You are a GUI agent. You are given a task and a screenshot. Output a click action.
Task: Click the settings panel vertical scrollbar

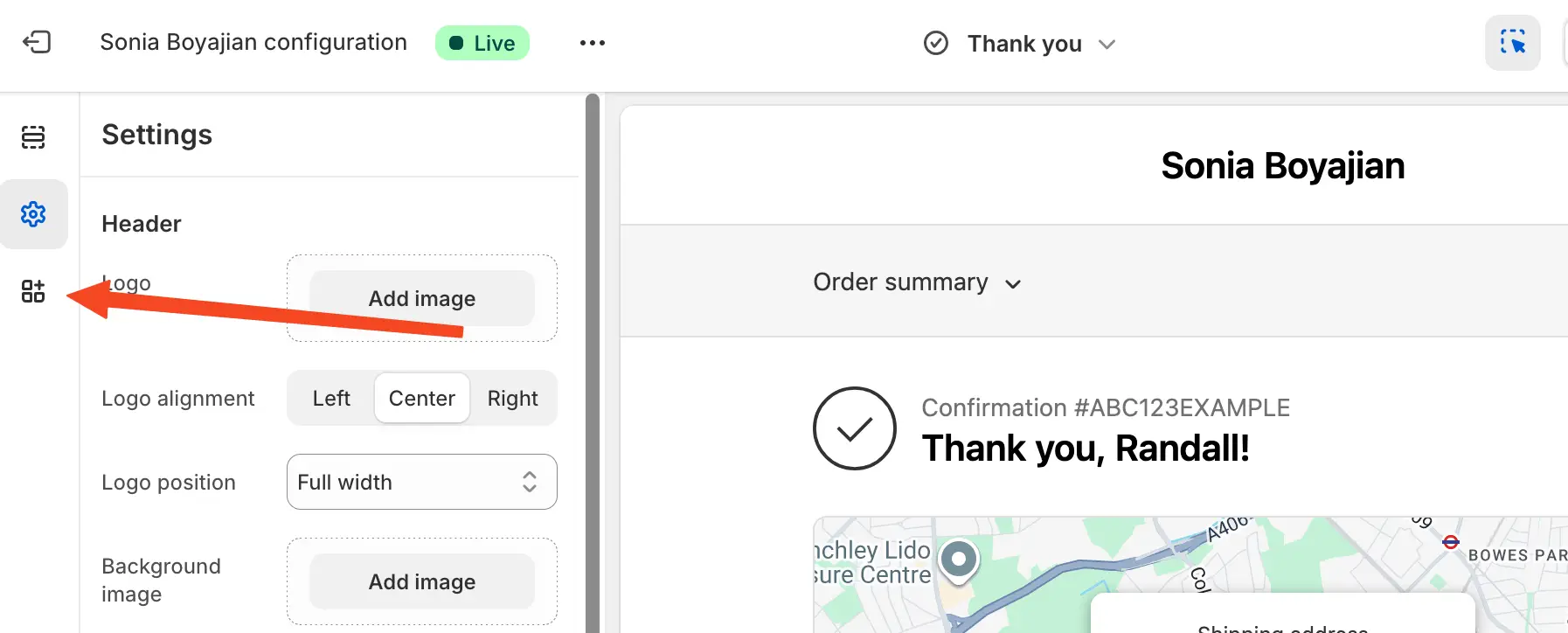click(x=592, y=350)
